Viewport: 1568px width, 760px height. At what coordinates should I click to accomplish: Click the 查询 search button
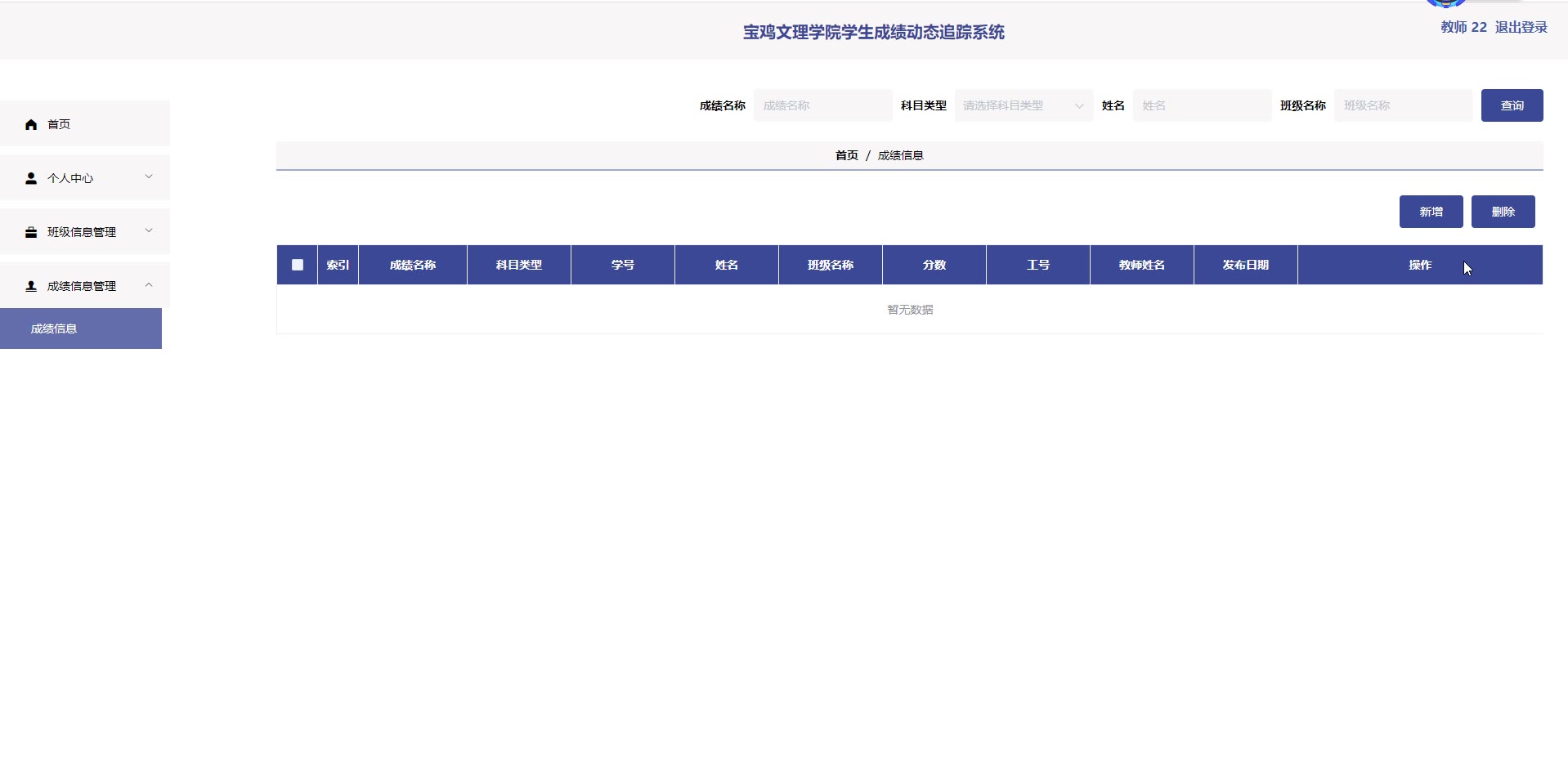coord(1512,105)
